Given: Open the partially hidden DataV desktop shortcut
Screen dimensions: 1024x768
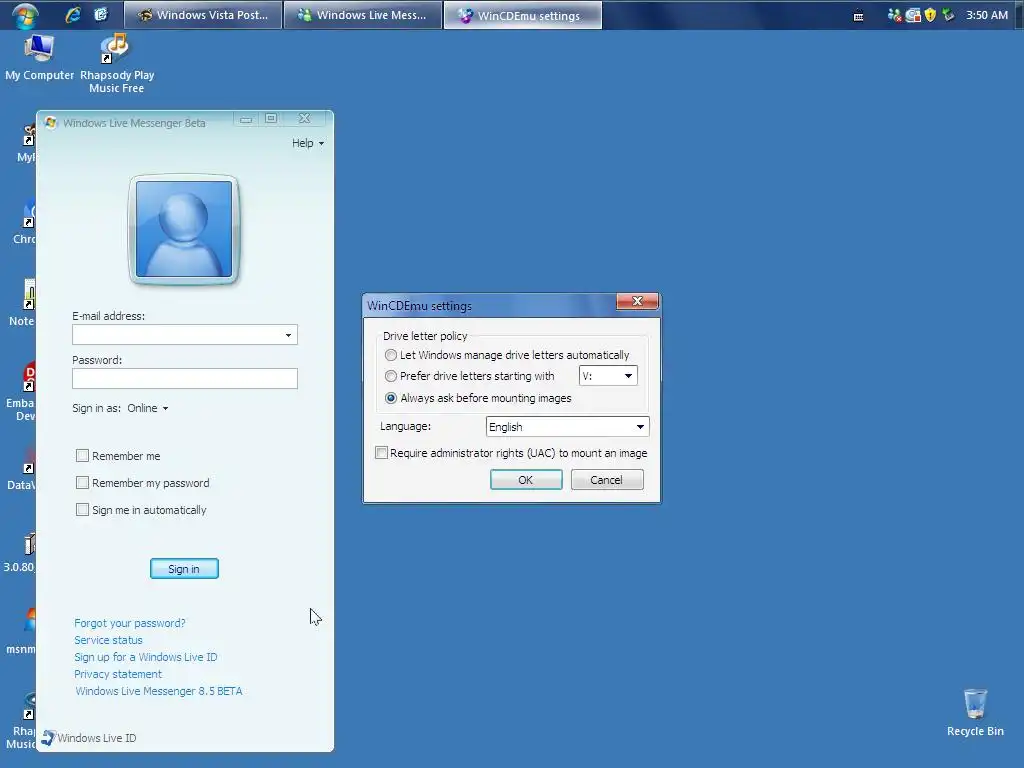Looking at the screenshot, I should click(x=22, y=468).
